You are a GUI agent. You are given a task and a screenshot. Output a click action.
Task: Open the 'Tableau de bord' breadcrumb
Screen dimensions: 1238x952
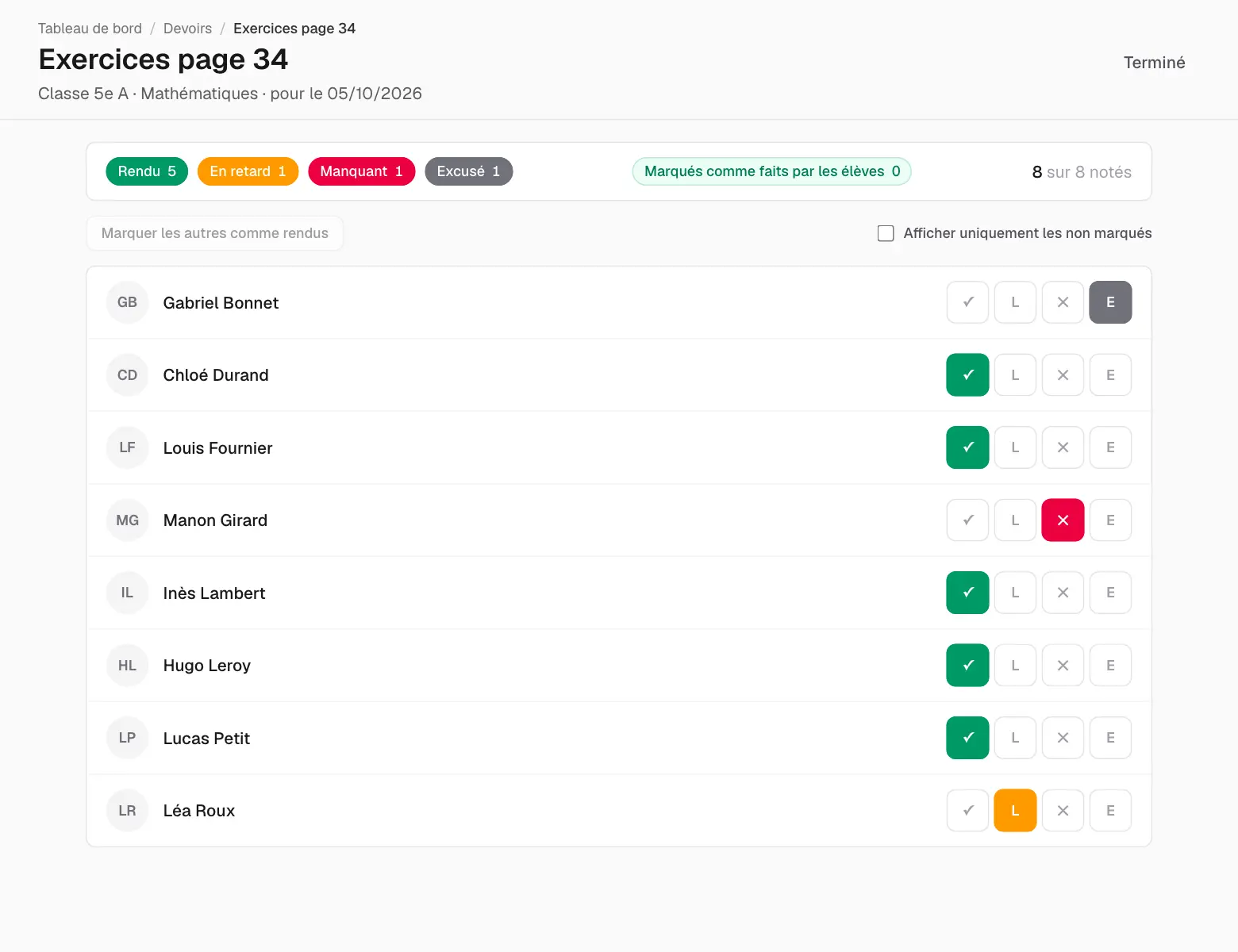90,29
